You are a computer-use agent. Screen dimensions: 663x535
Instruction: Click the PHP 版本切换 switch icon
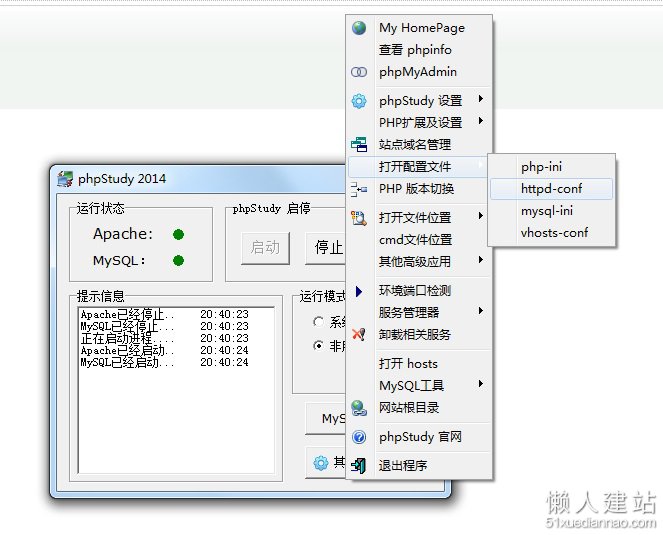359,189
